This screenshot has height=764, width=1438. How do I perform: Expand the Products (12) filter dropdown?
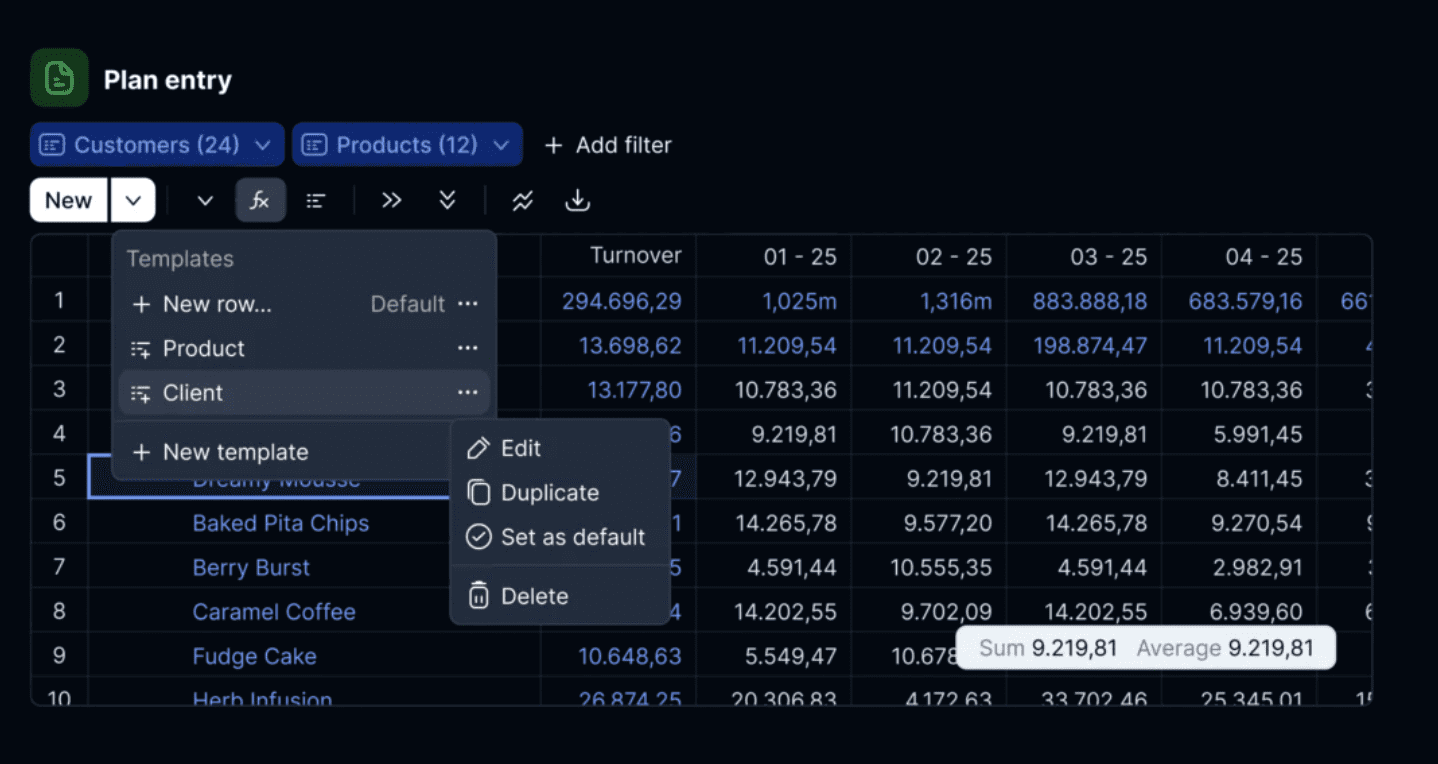point(407,145)
